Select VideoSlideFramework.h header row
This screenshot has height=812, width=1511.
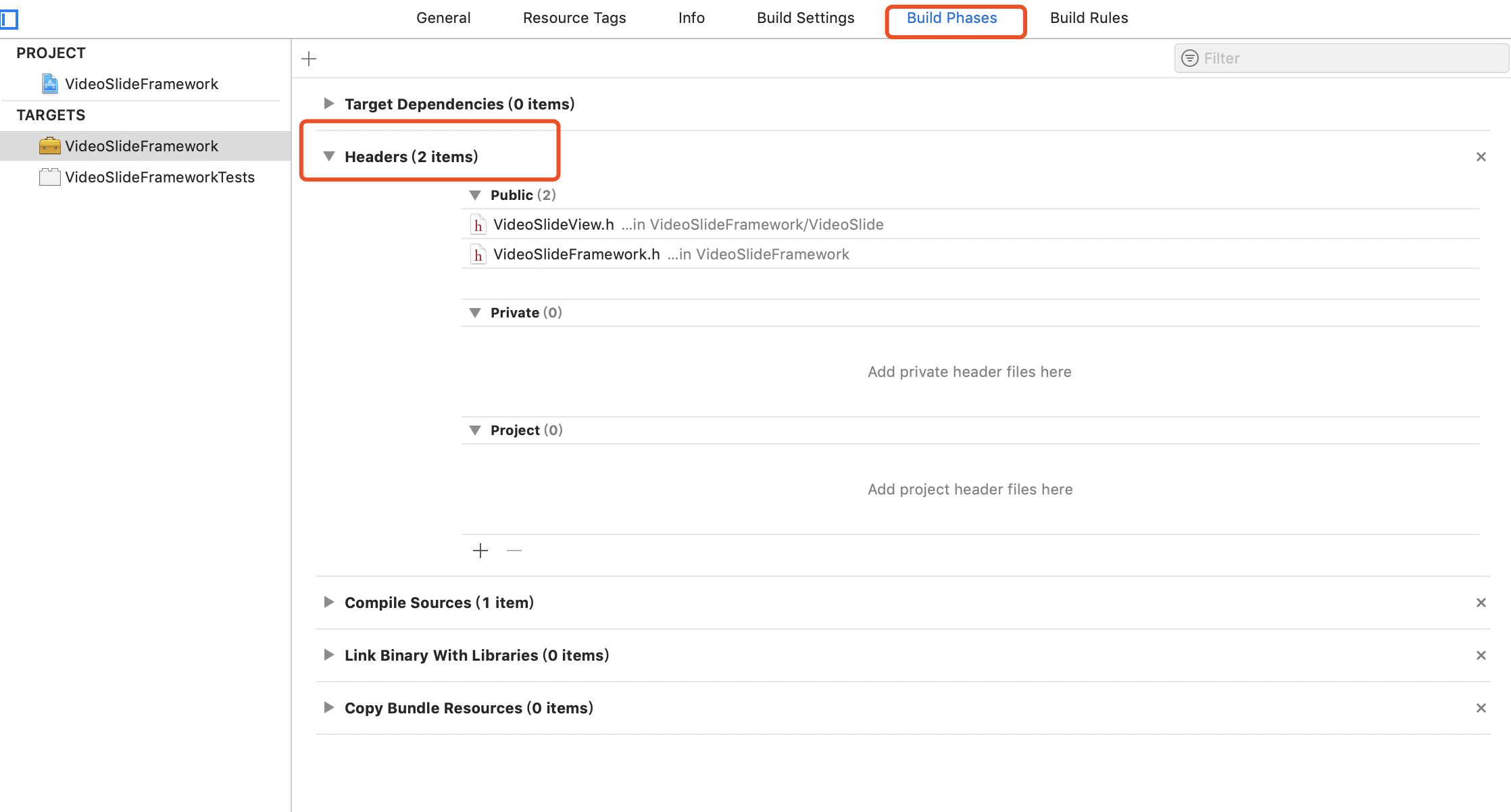(576, 255)
